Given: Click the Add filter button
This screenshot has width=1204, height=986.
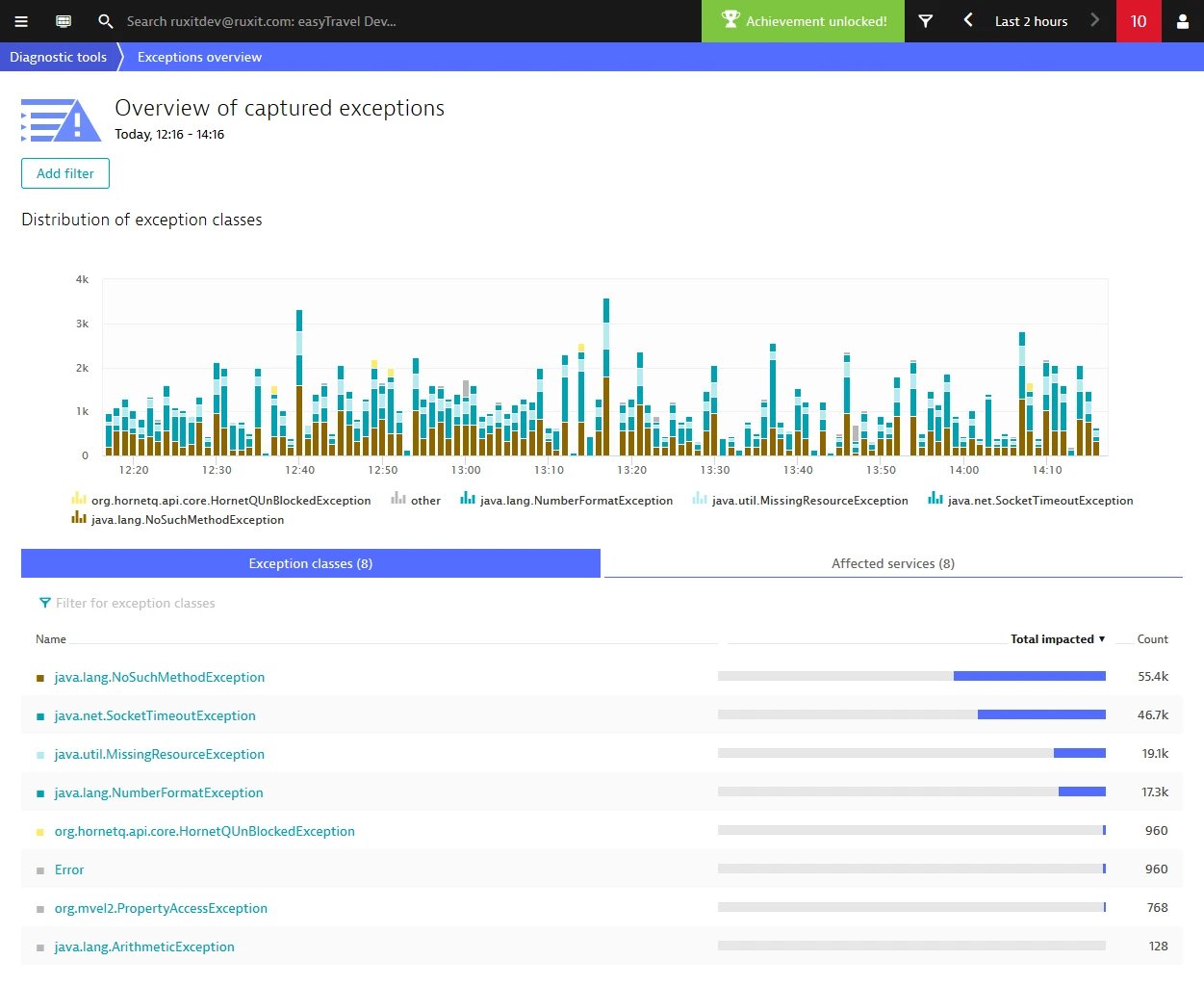Looking at the screenshot, I should coord(64,173).
